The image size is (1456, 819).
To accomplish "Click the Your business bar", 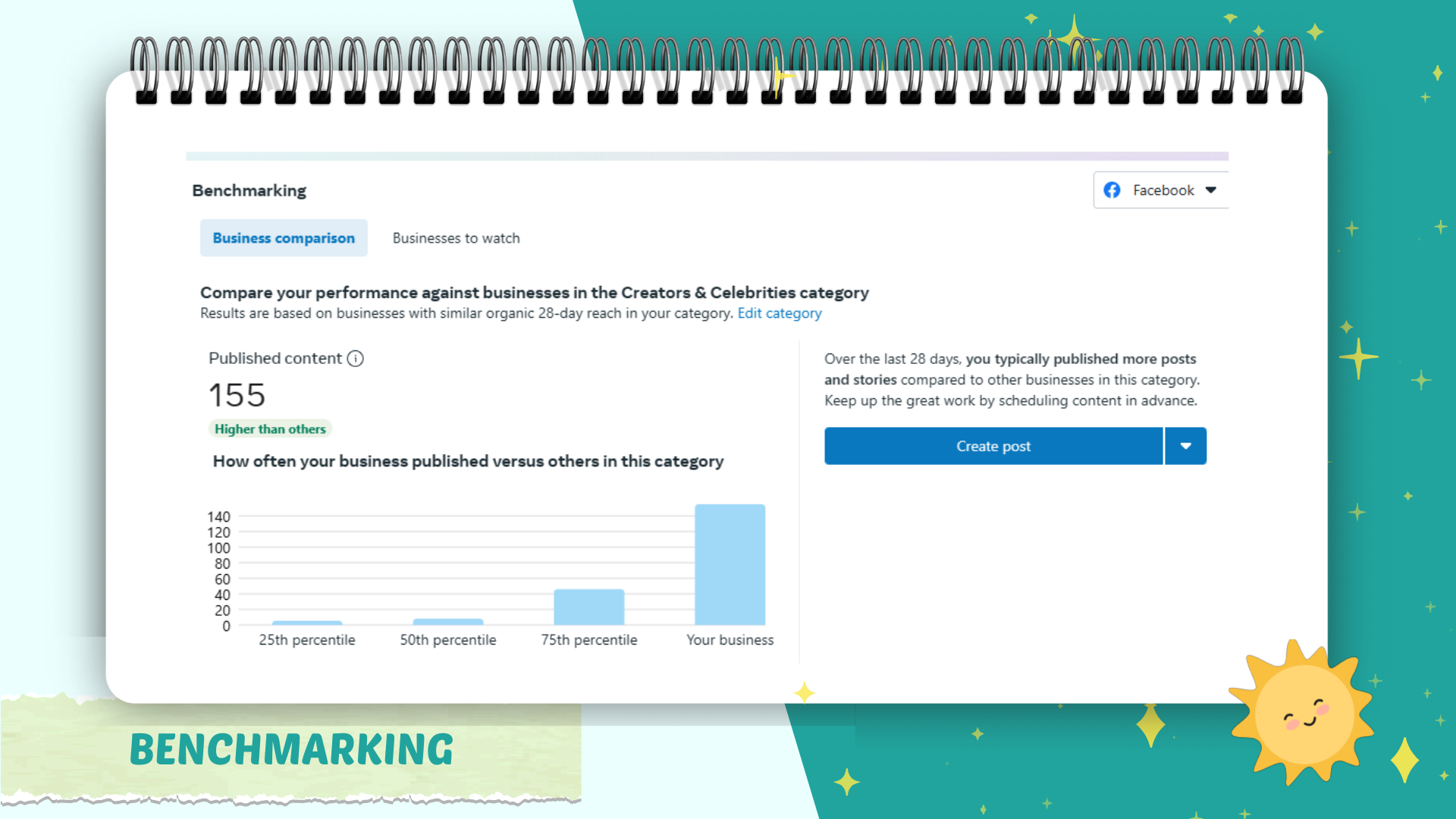I will pyautogui.click(x=730, y=565).
